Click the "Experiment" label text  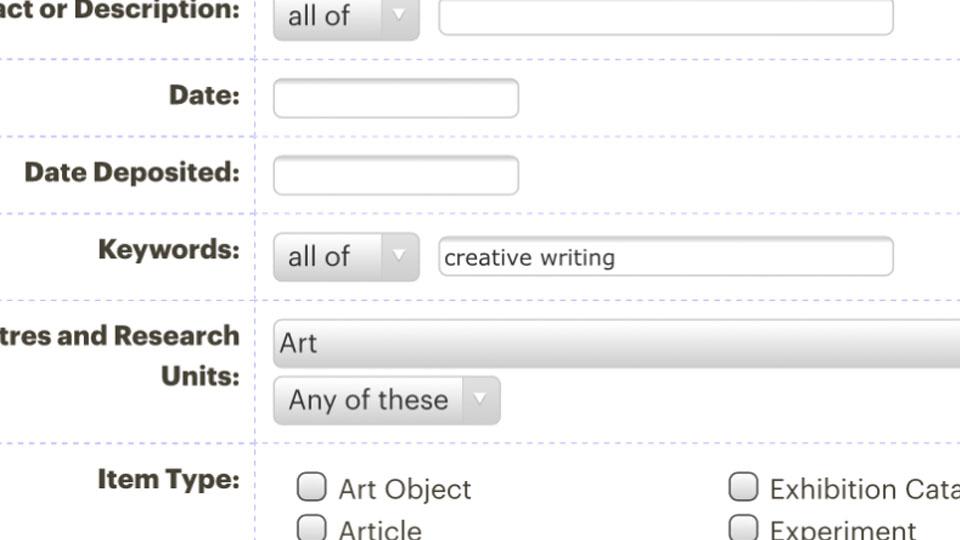point(842,529)
